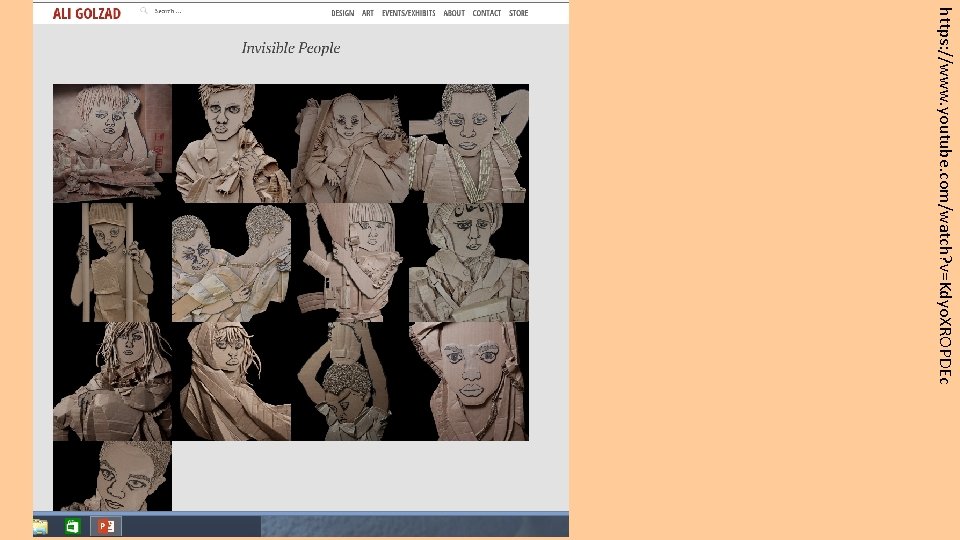
Task: Open the green Publisher taskbar icon
Action: click(73, 527)
